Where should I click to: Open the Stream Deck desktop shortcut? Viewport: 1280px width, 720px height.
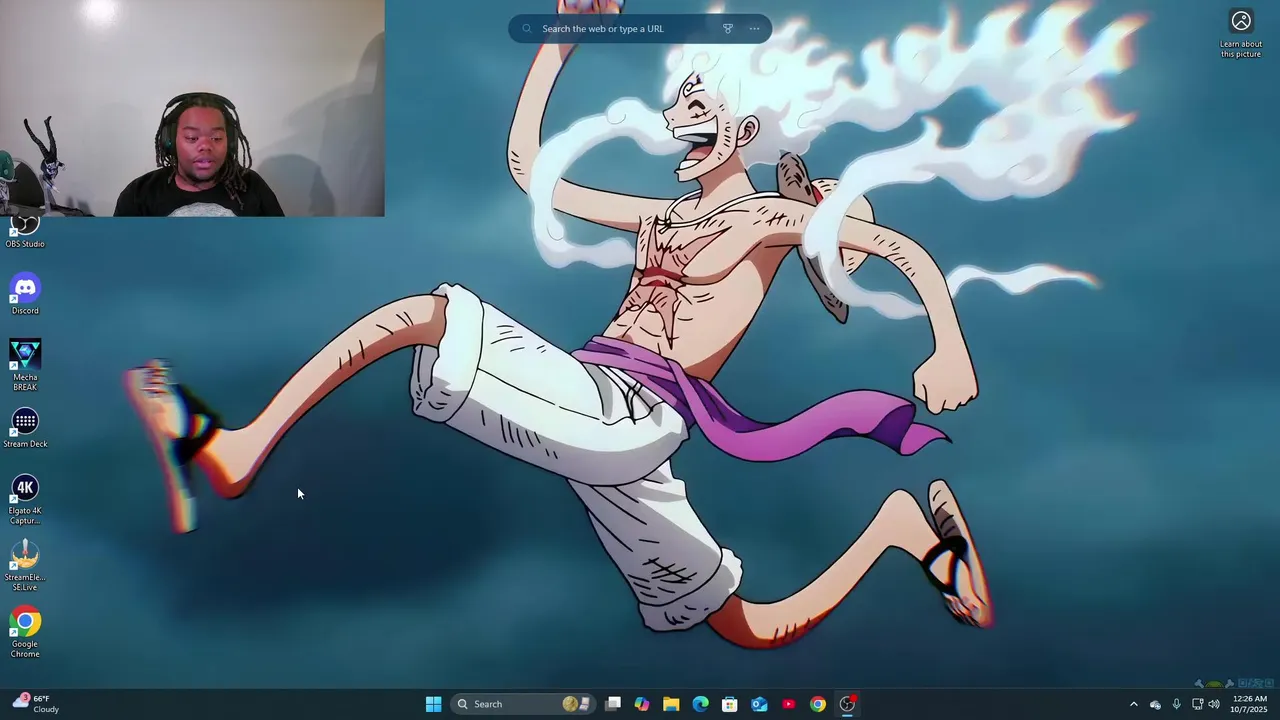click(x=25, y=428)
